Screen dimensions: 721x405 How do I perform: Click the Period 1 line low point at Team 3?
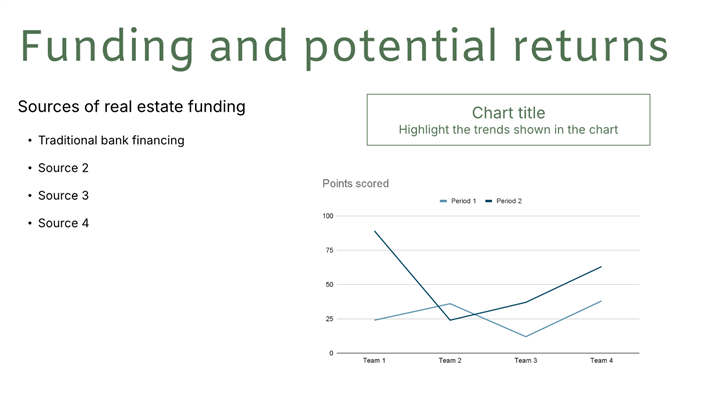click(x=525, y=336)
